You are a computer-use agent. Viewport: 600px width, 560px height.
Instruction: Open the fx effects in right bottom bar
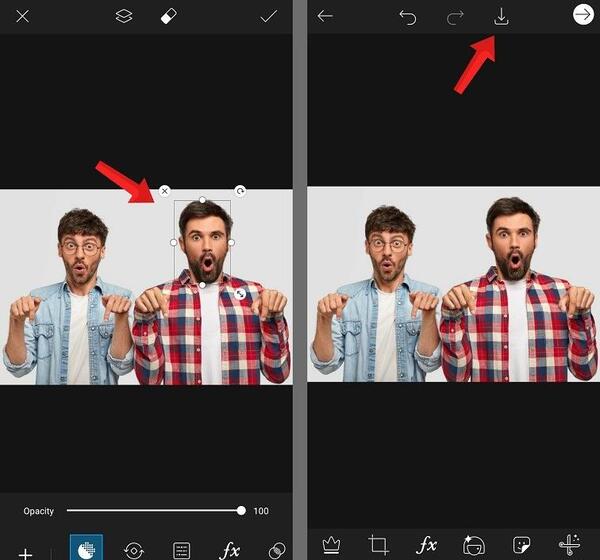426,544
